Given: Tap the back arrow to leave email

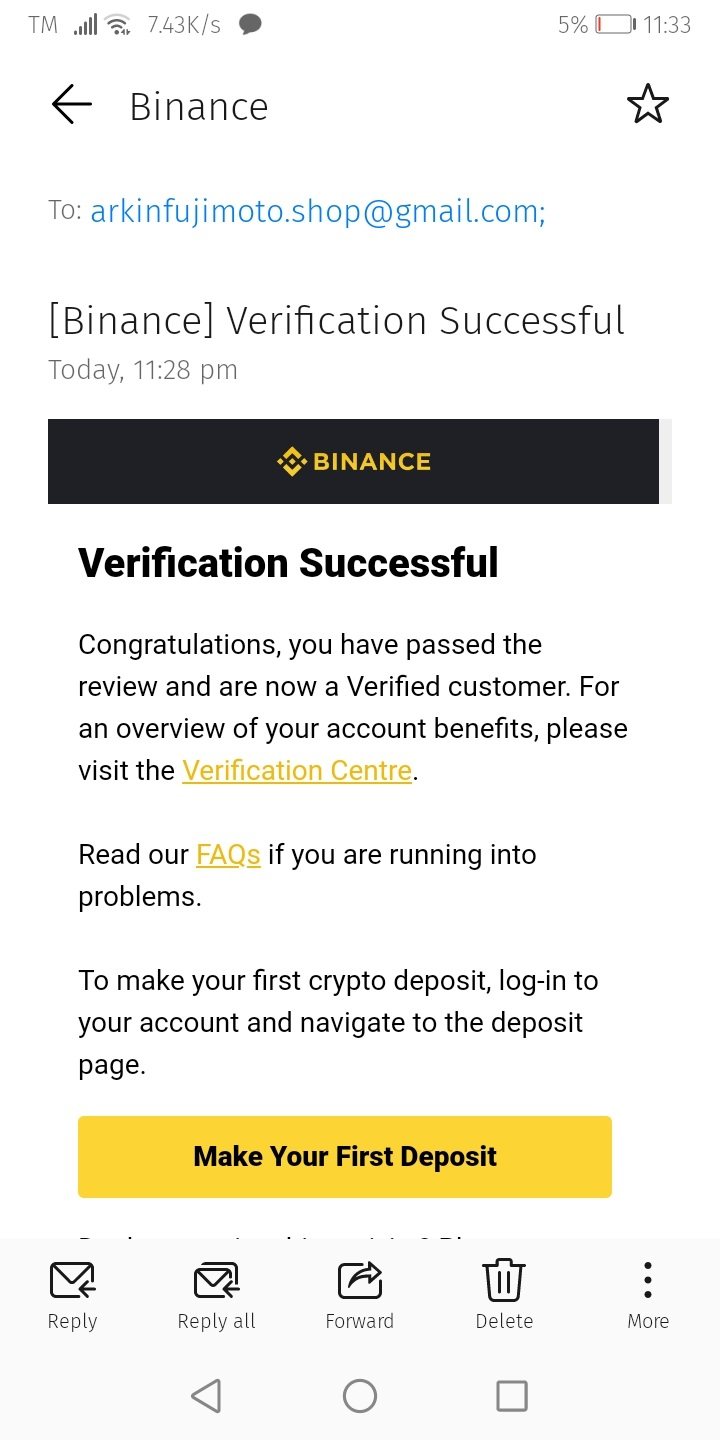Looking at the screenshot, I should click(x=71, y=105).
